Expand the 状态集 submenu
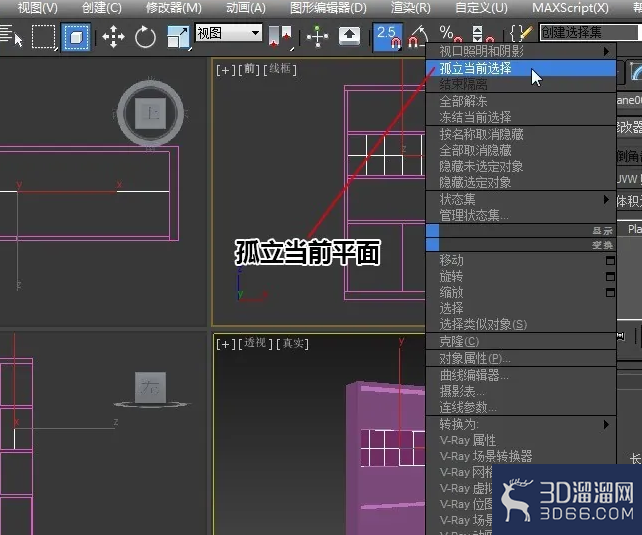The image size is (642, 535). [x=521, y=199]
